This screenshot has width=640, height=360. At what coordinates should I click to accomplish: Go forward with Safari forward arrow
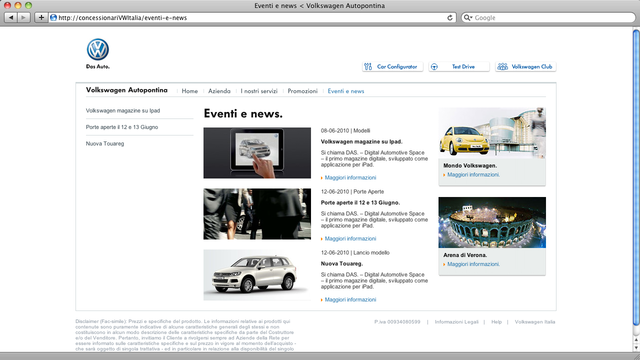pos(24,18)
